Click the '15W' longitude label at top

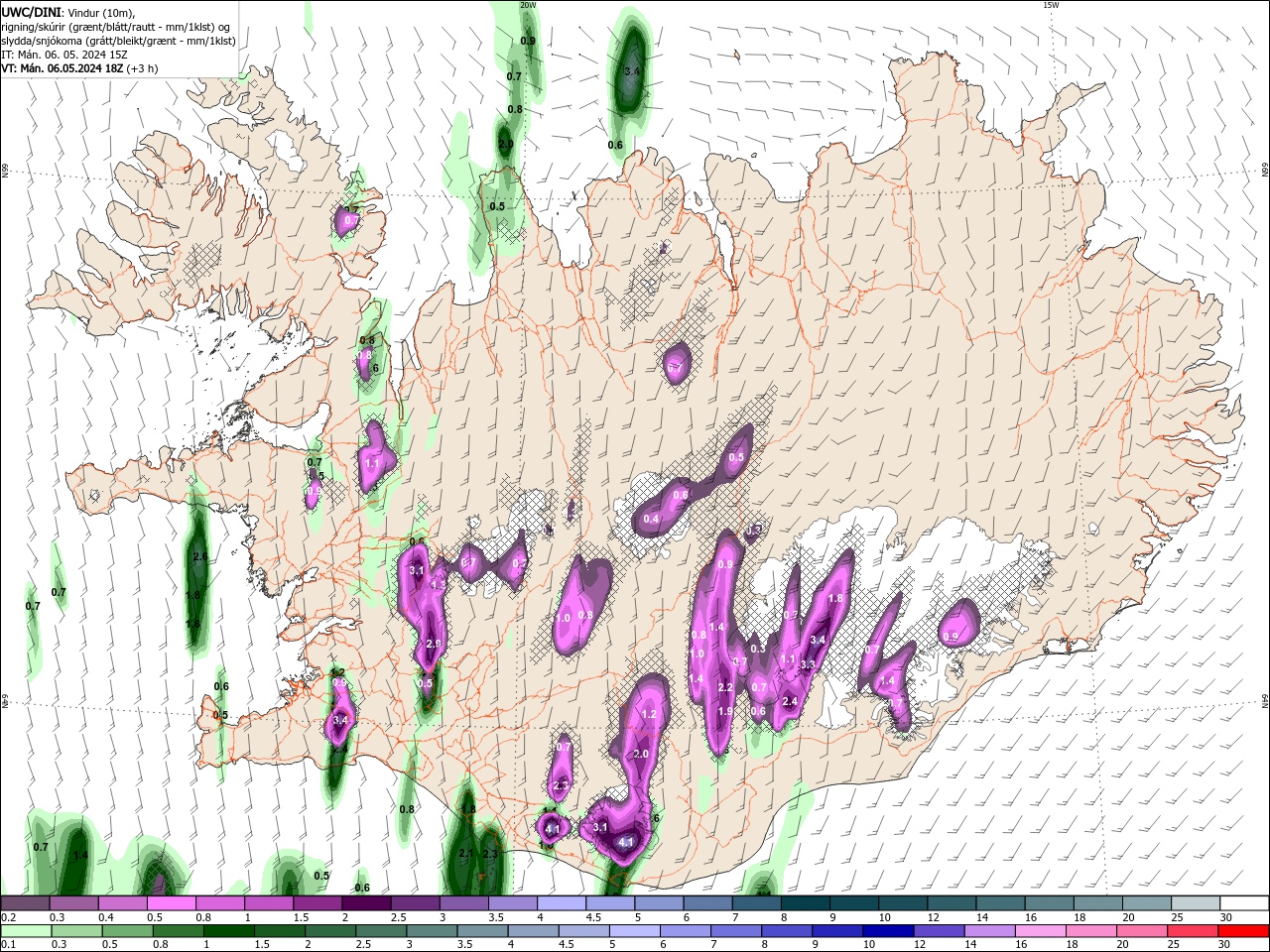pyautogui.click(x=1051, y=5)
